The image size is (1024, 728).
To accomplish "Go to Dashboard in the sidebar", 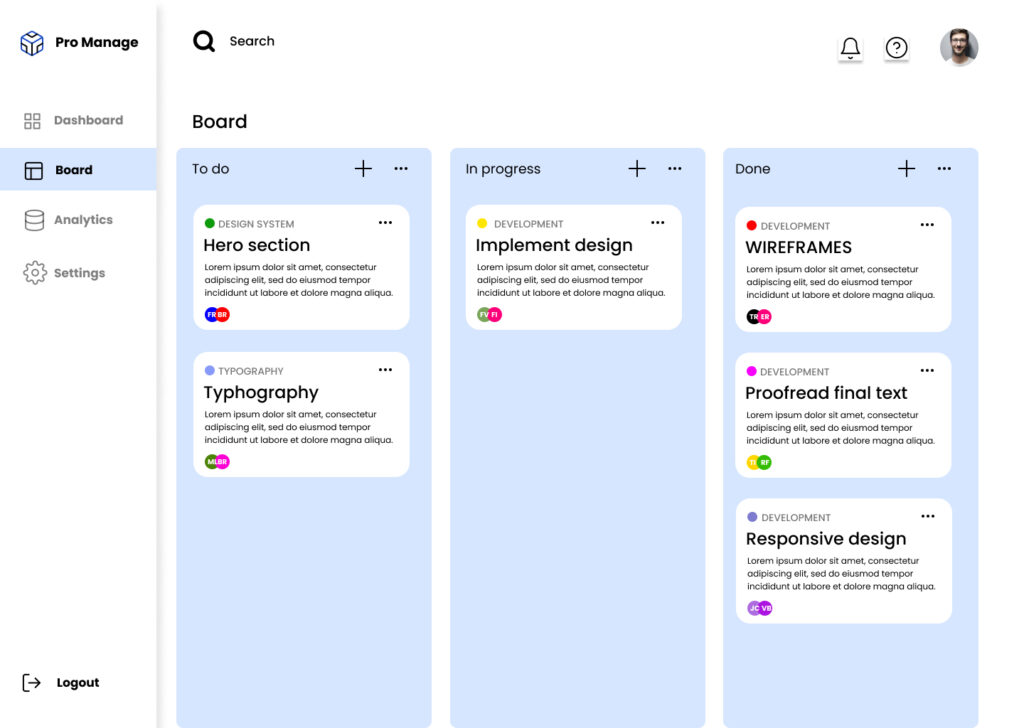I will point(88,120).
